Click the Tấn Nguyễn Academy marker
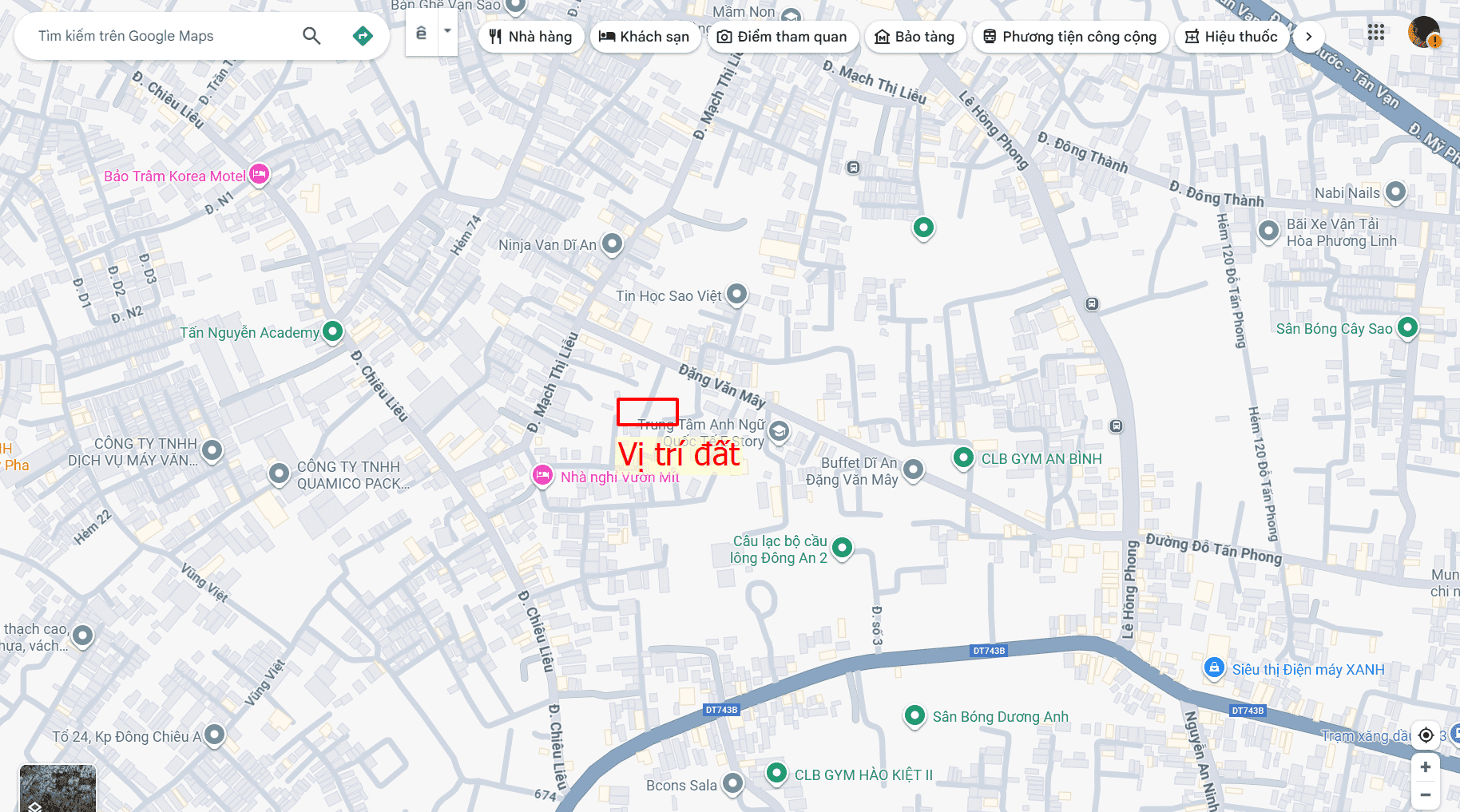This screenshot has width=1460, height=812. 333,331
